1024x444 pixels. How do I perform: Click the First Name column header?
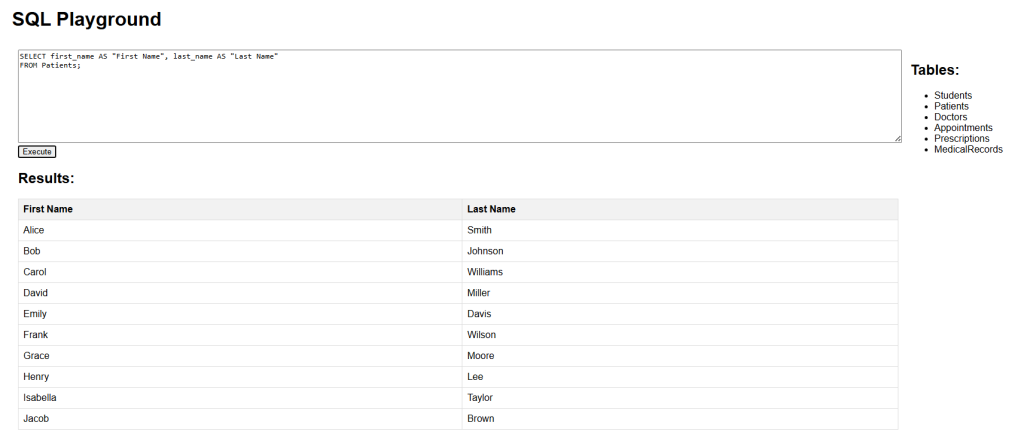point(240,210)
